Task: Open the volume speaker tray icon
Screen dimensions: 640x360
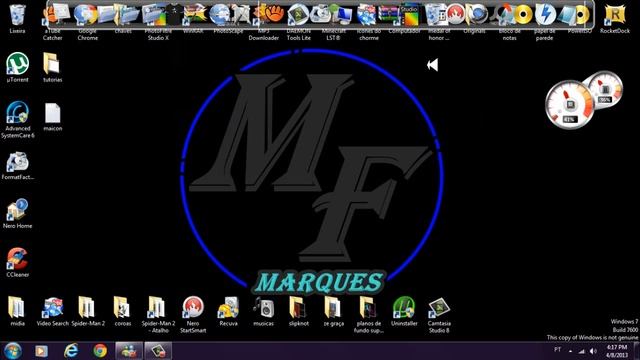Action: [593, 351]
